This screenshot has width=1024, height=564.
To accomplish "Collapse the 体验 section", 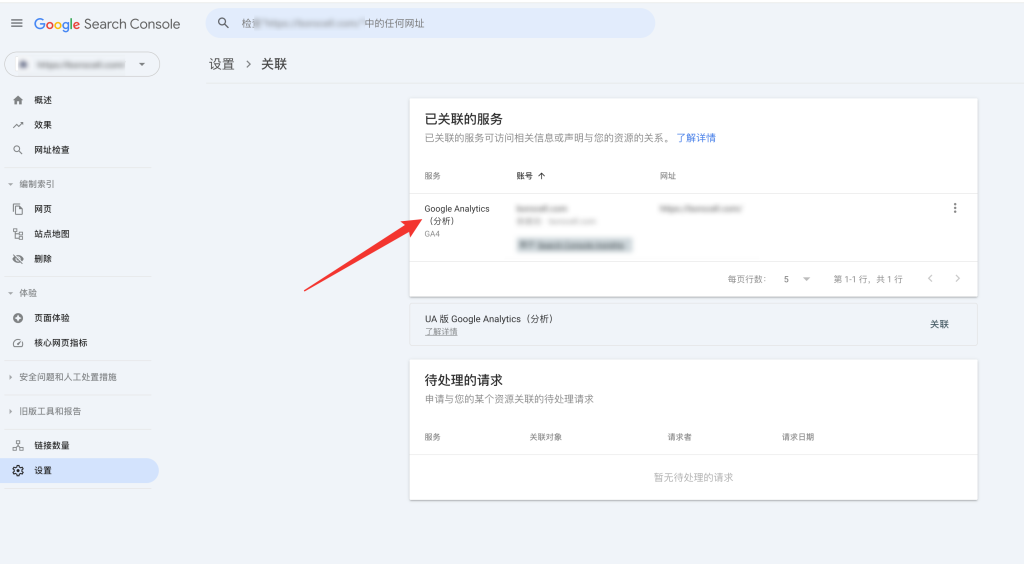I will click(23, 293).
